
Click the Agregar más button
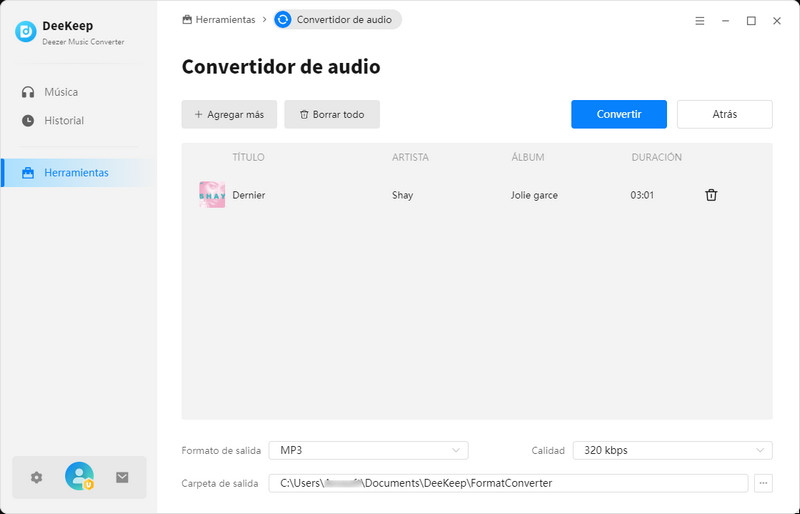[x=229, y=114]
